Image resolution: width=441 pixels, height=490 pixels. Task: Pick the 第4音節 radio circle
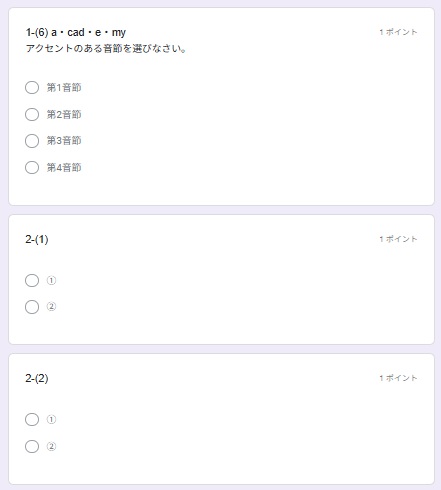tap(32, 167)
